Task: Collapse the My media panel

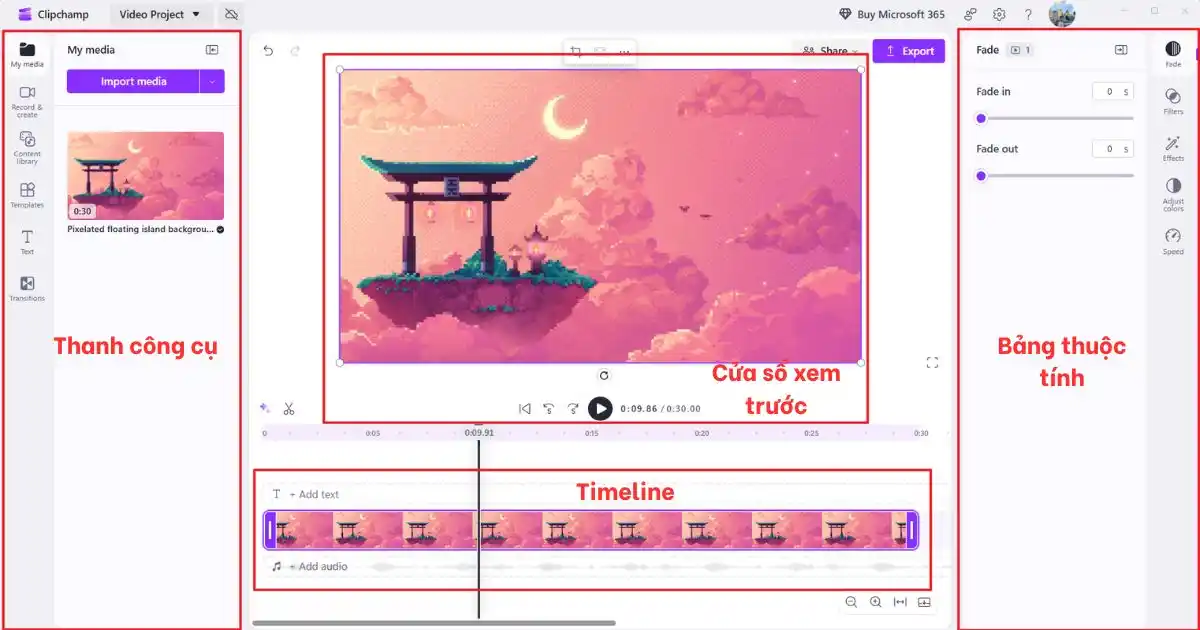Action: 212,49
